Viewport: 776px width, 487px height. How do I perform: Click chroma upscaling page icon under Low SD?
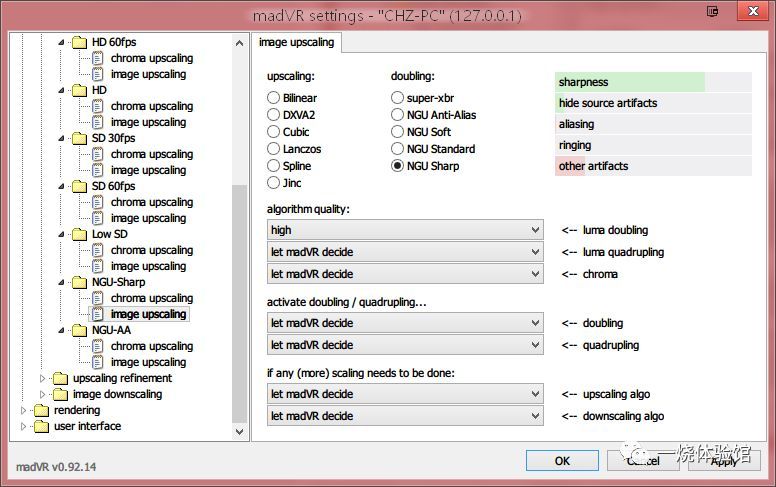point(97,250)
